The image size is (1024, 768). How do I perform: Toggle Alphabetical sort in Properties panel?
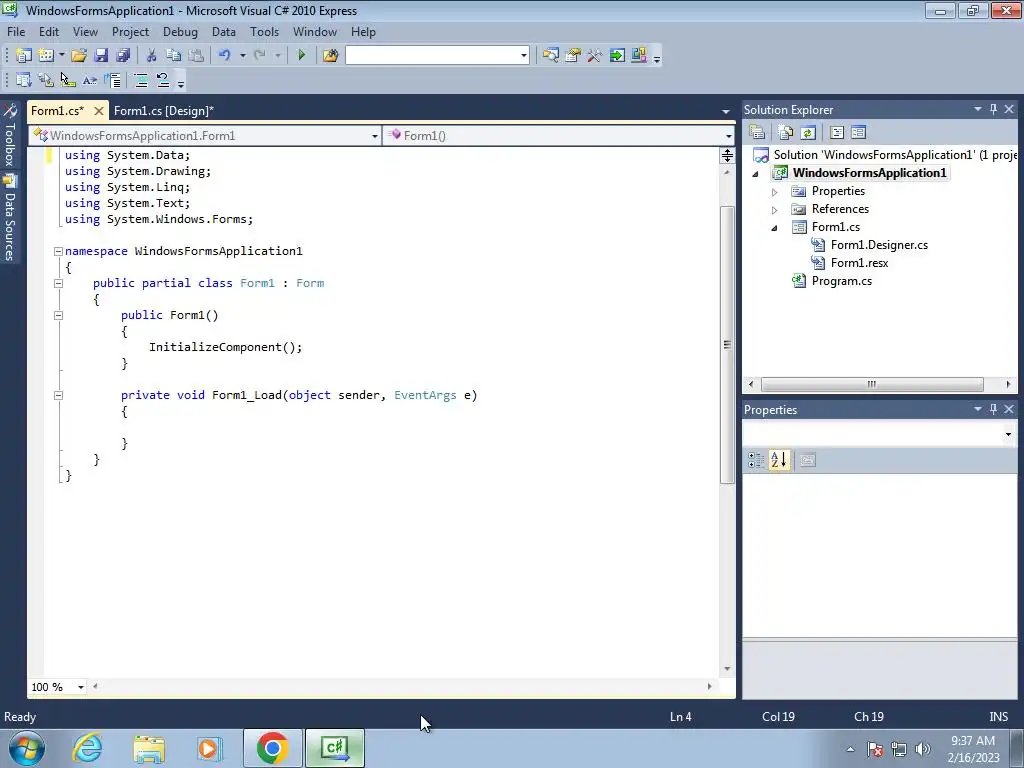[778, 460]
